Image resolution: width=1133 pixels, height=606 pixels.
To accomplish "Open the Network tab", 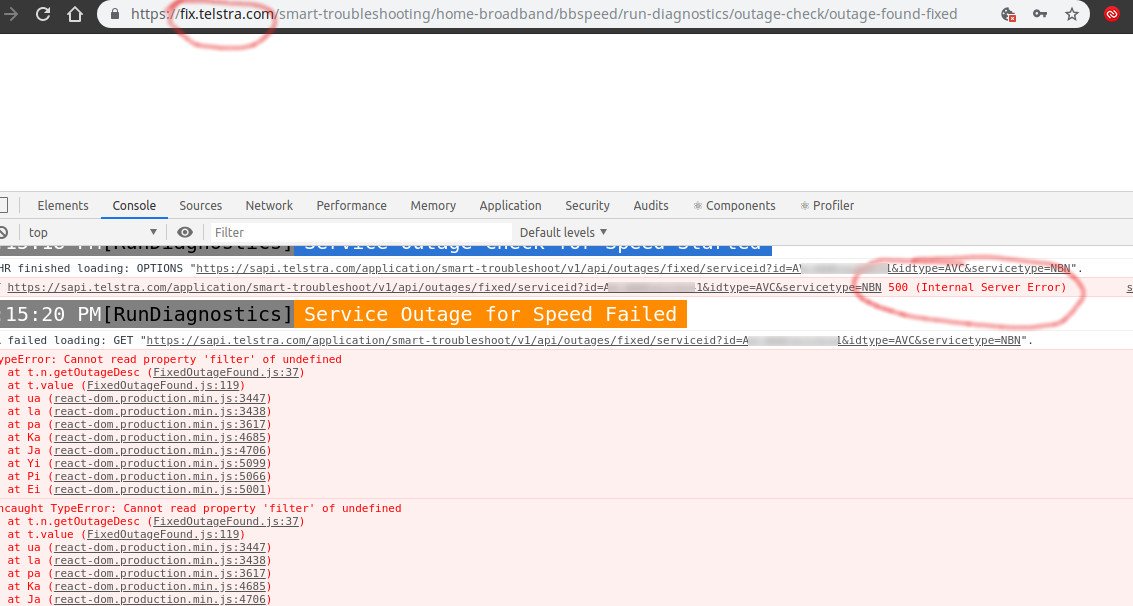I will pos(269,205).
